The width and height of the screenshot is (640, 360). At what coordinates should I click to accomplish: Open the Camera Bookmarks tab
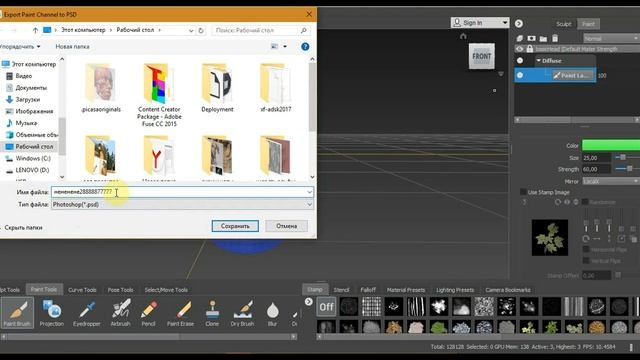pos(508,290)
